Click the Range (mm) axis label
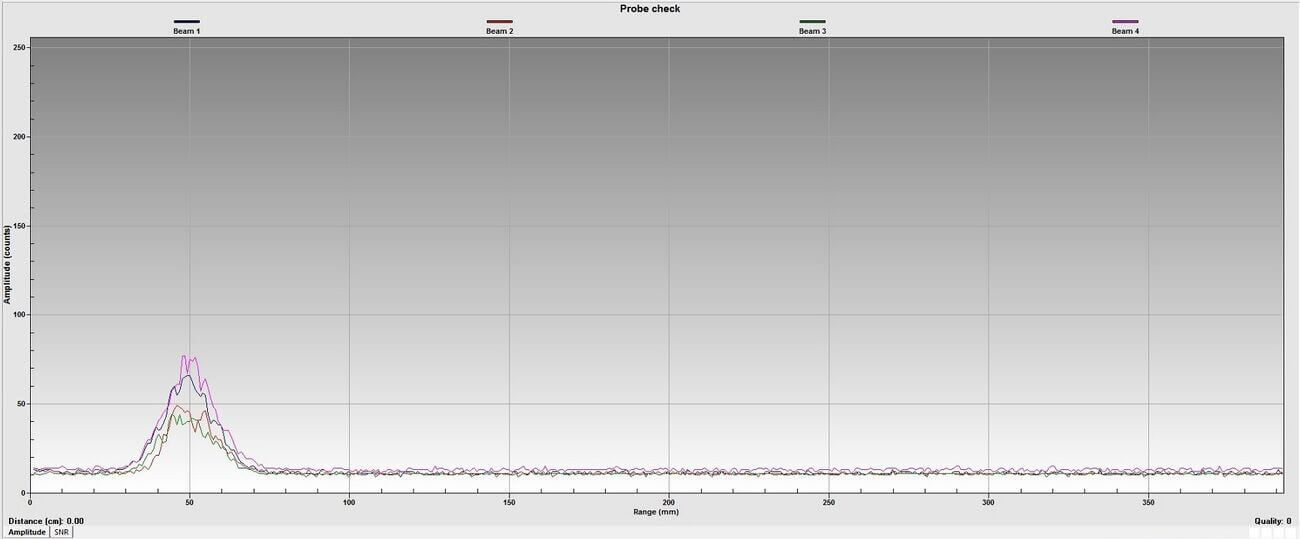 pos(656,511)
